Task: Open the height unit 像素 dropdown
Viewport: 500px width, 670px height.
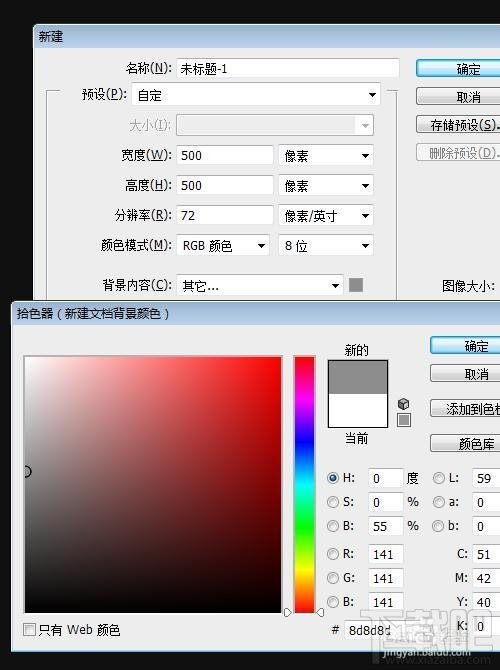Action: 326,185
